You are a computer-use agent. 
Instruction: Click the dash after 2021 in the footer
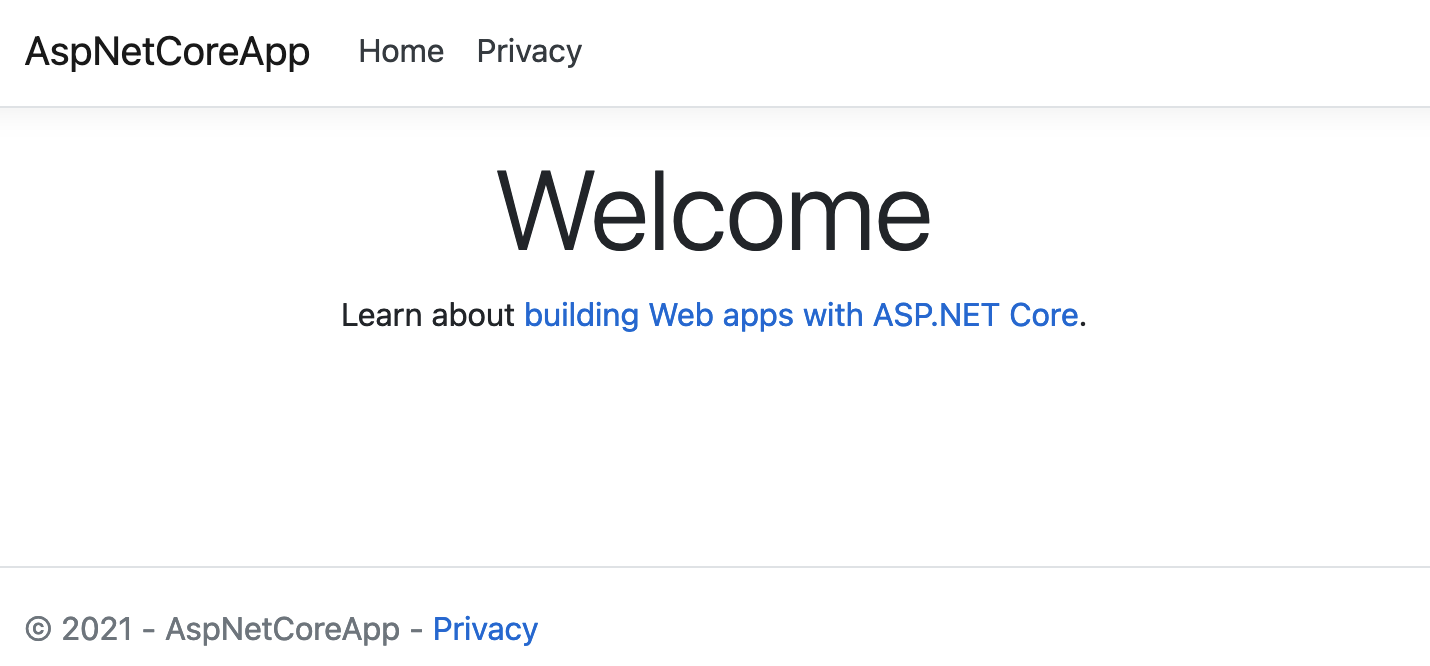(x=149, y=631)
